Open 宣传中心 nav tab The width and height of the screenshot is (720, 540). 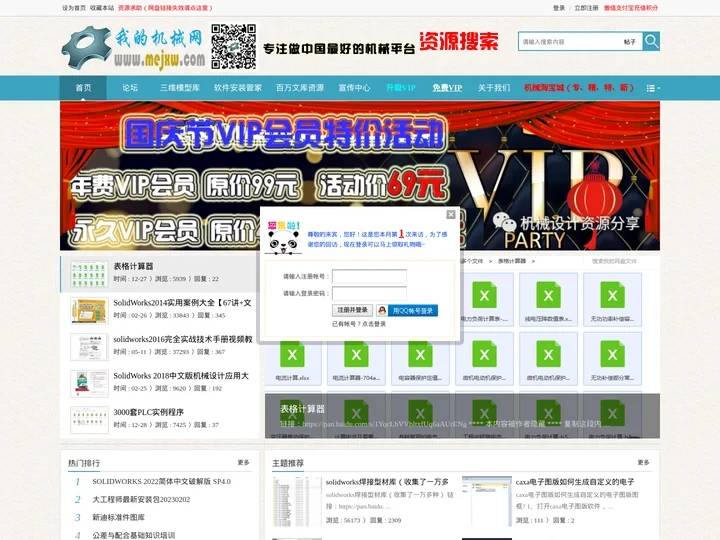tap(354, 88)
